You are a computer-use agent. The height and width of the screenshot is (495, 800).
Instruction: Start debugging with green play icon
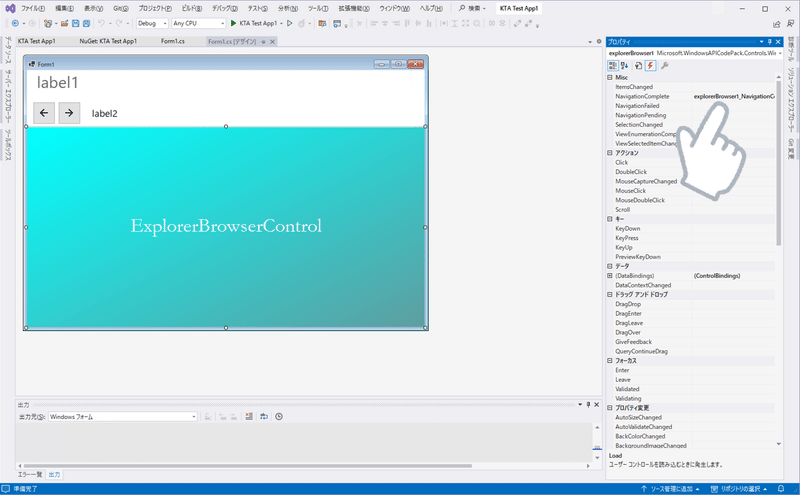coord(233,23)
